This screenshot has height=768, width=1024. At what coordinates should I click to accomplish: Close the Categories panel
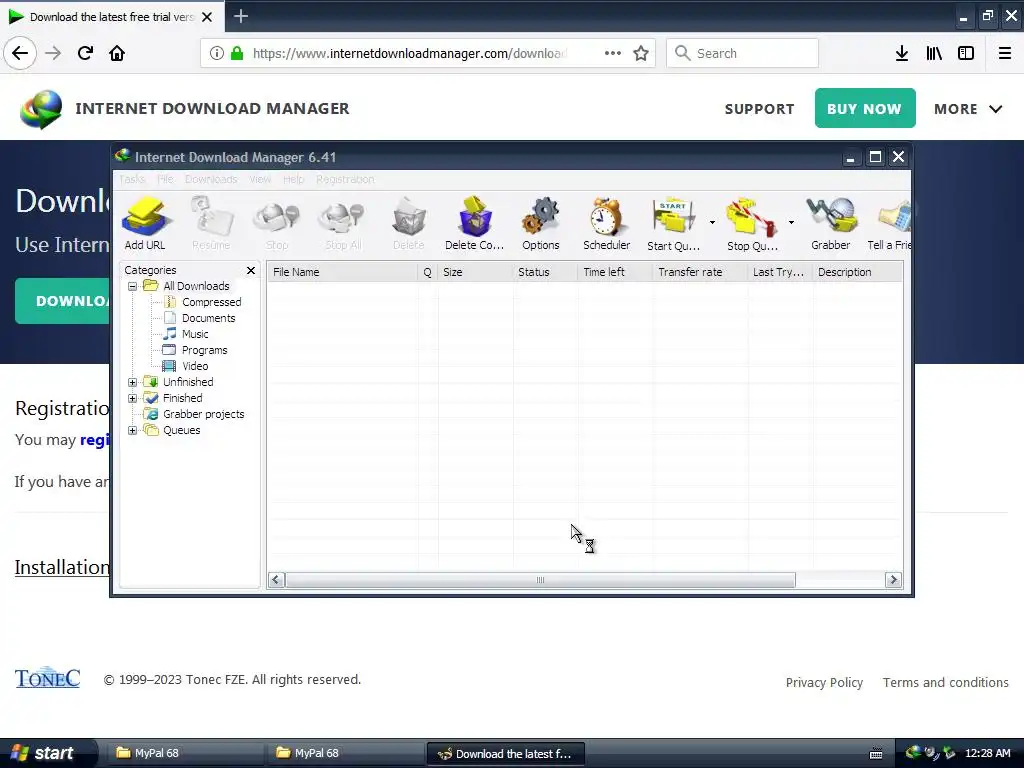(251, 270)
